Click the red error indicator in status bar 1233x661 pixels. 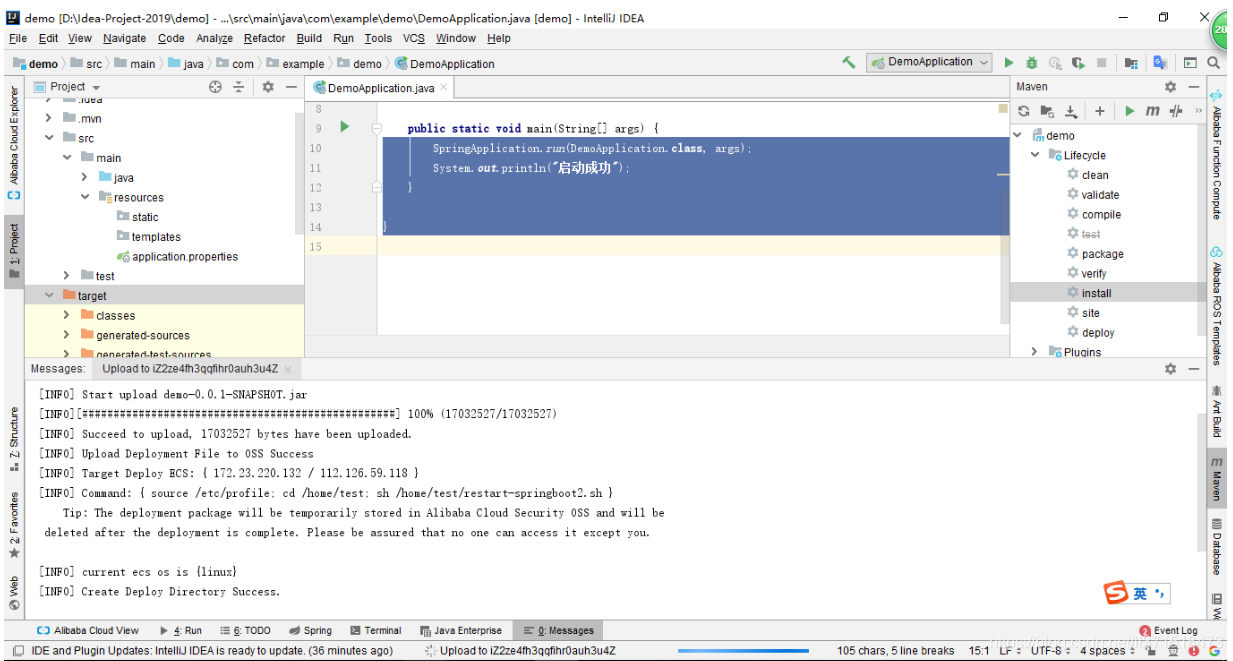click(1195, 651)
